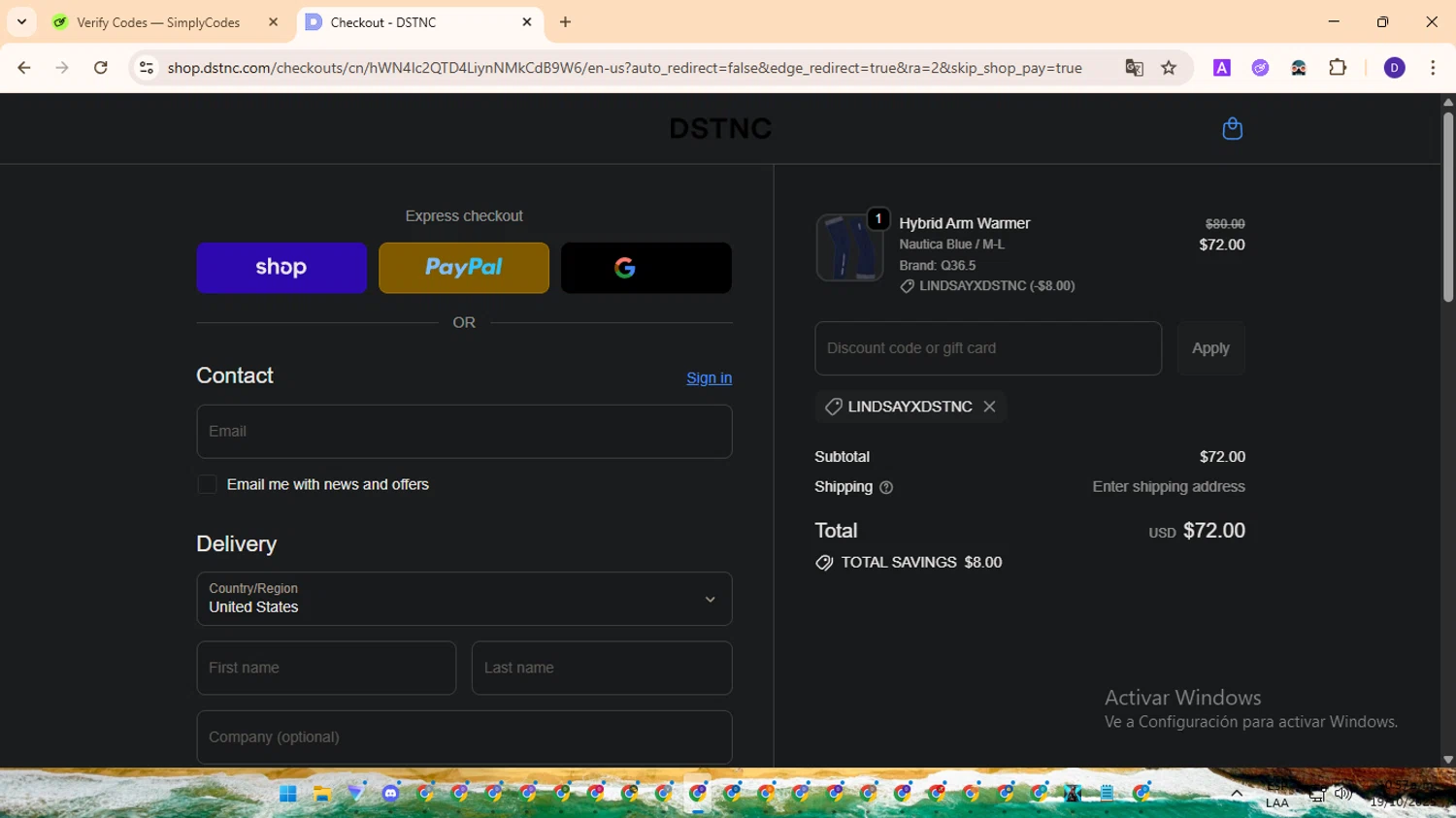Click the Hybrid Arm Warmer product thumbnail
The width and height of the screenshot is (1456, 818).
[x=849, y=247]
